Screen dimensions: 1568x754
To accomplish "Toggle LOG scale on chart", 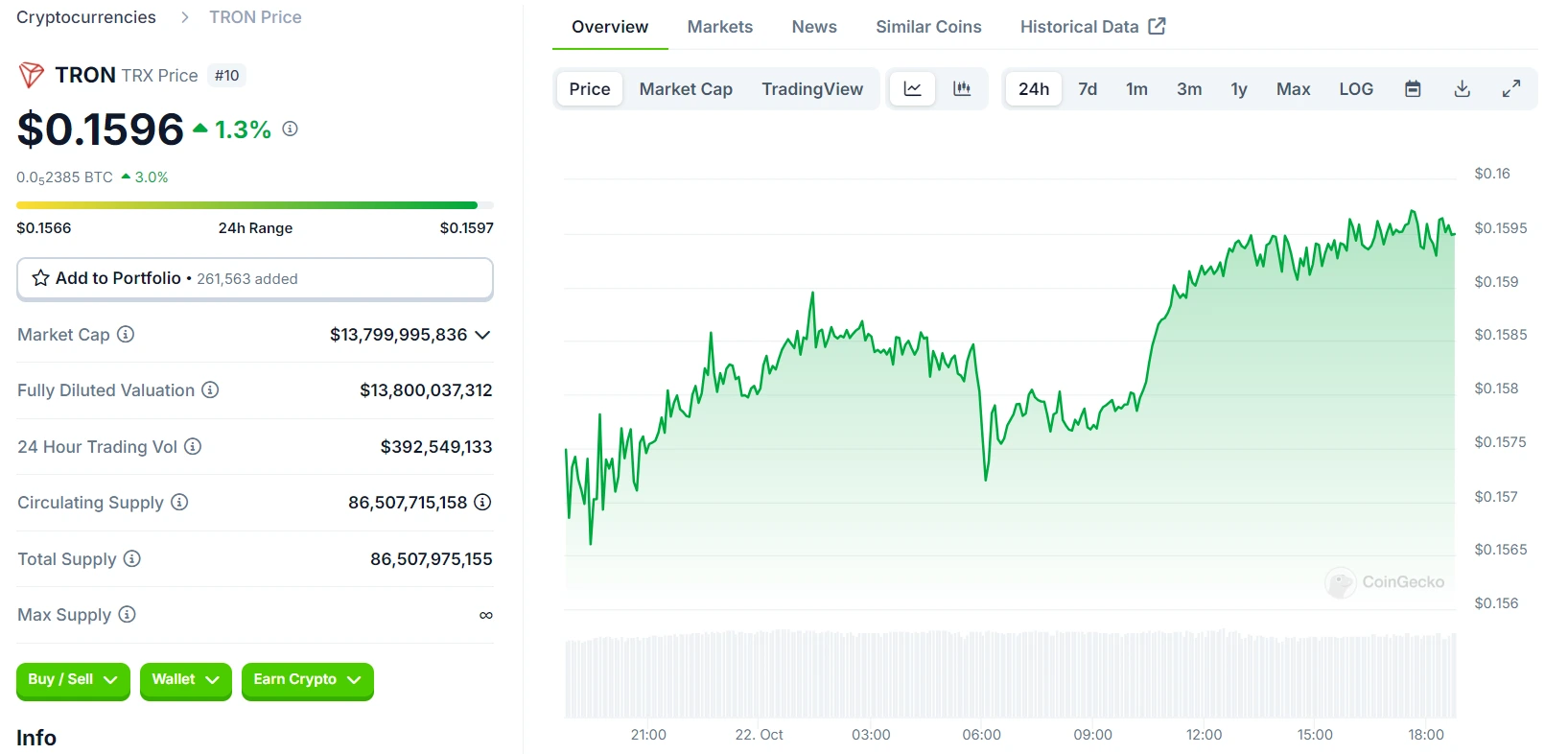I will [x=1356, y=89].
